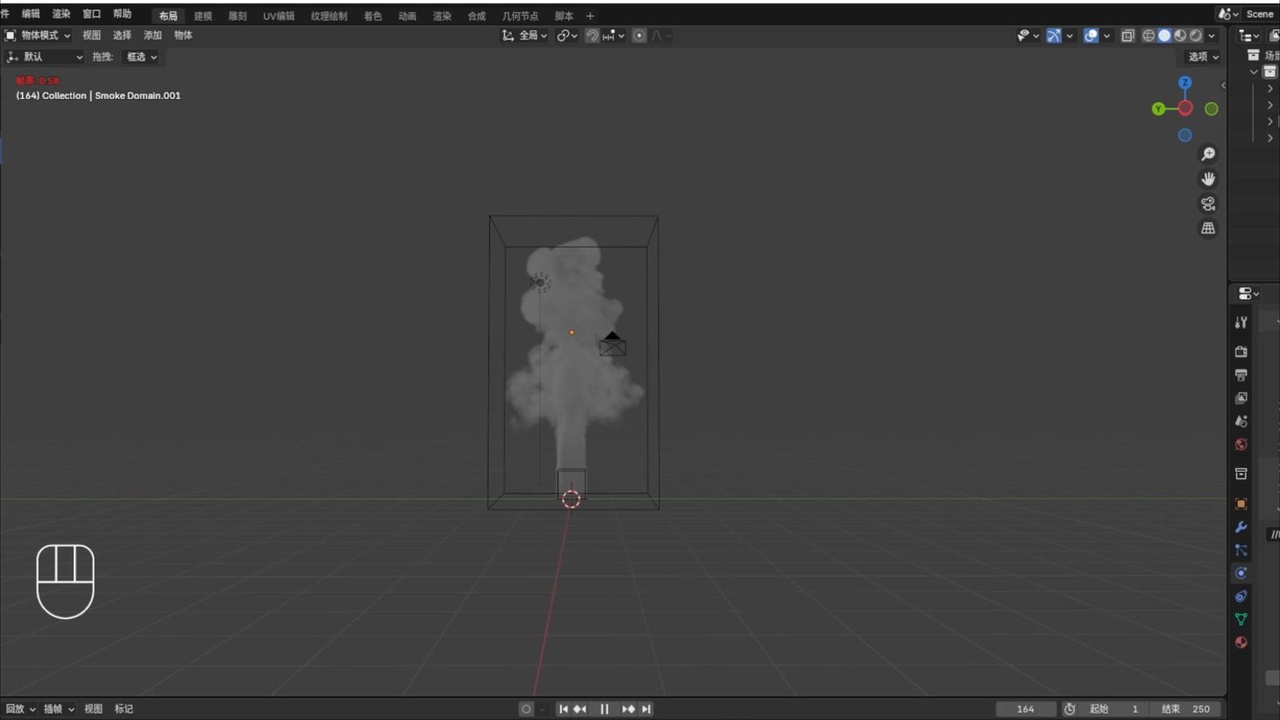The height and width of the screenshot is (720, 1280).
Task: Click the Zoom magnifier icon in viewport sidebar
Action: pos(1208,153)
